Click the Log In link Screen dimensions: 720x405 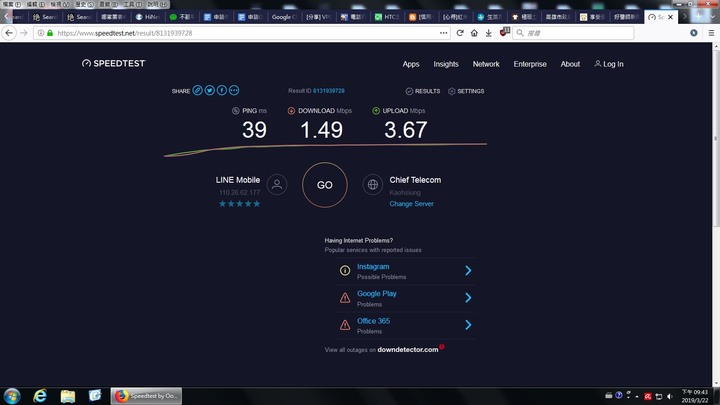coord(609,64)
